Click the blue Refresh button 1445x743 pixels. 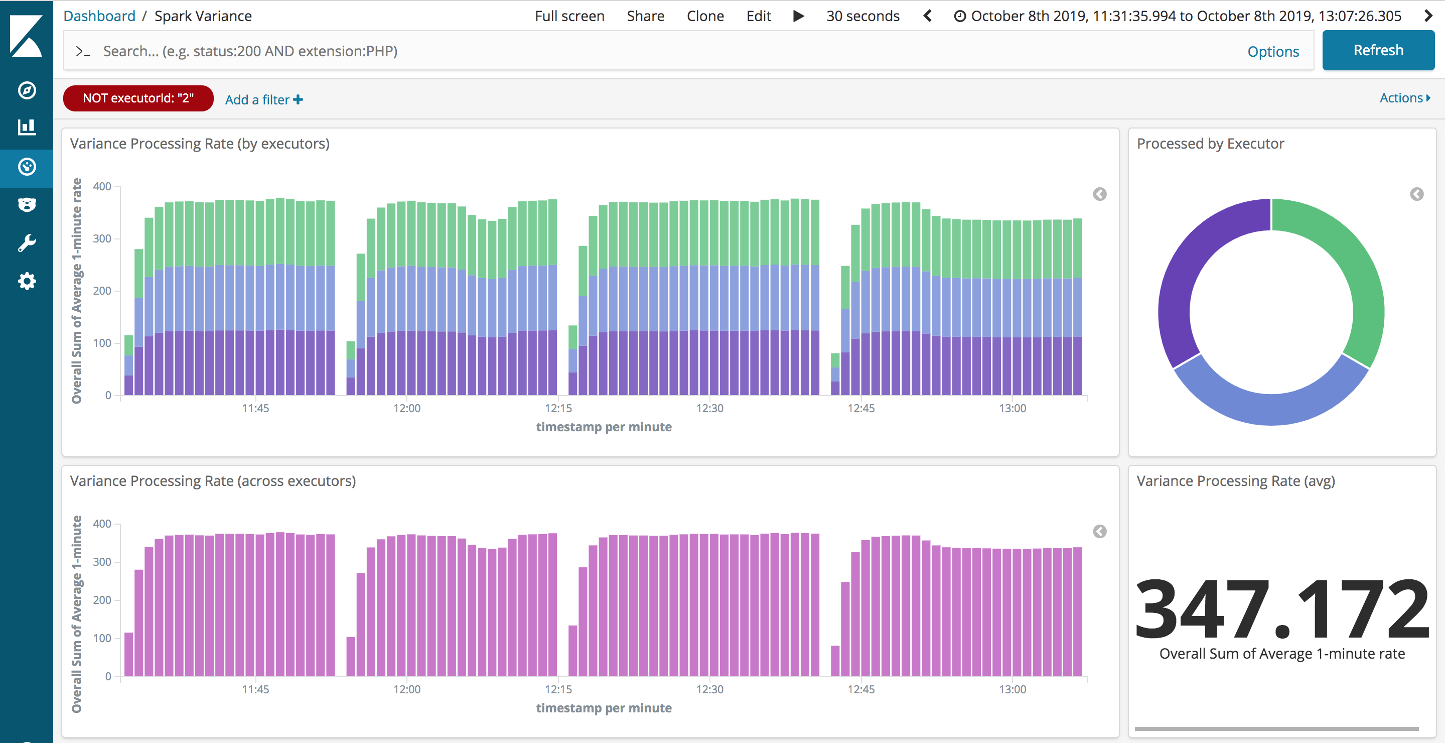1378,50
